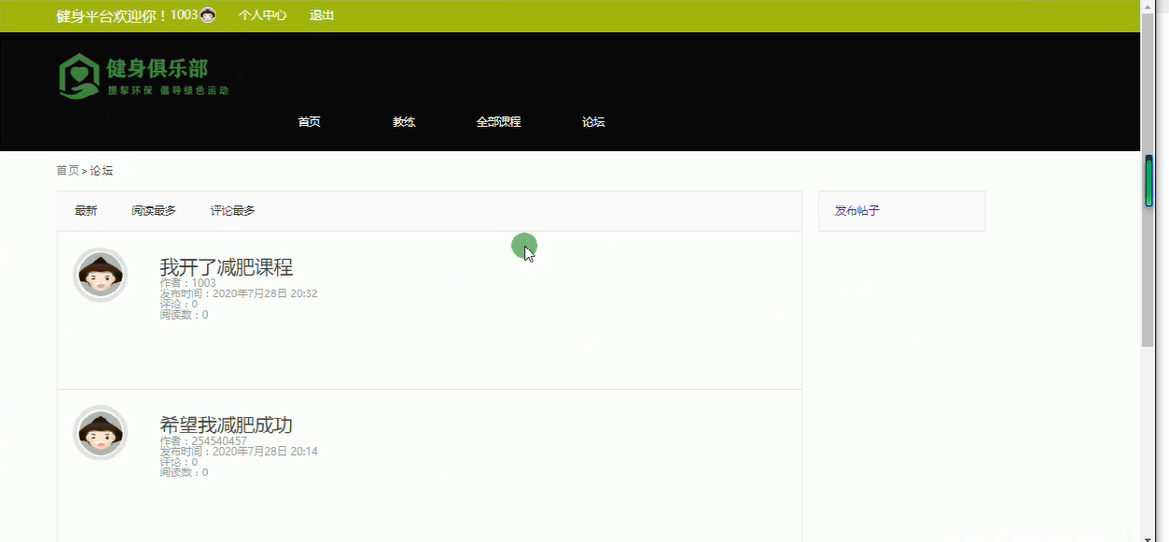
Task: Open 个人中心 in the top bar
Action: tap(262, 15)
